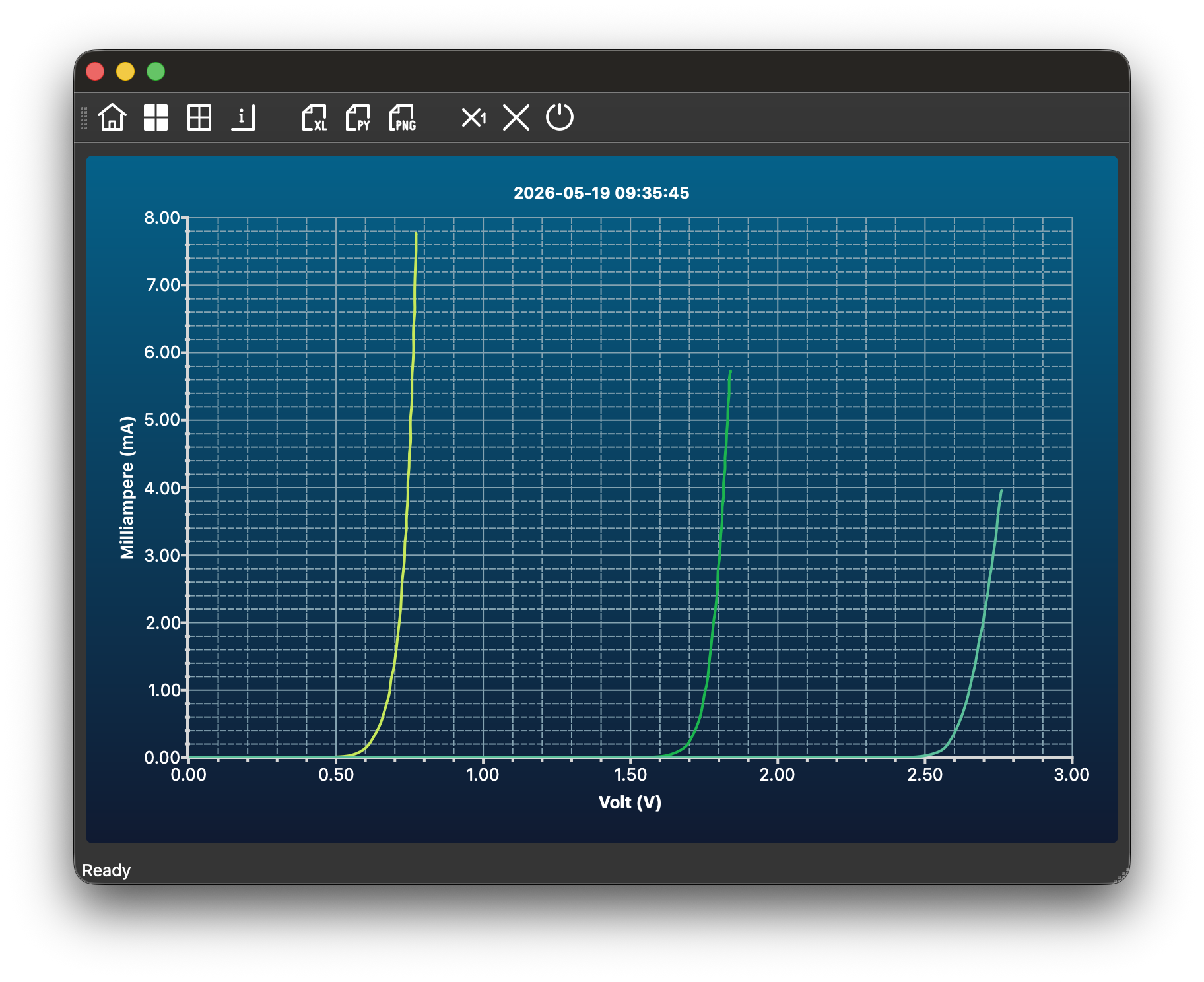This screenshot has height=982, width=1204.
Task: Click the Ready status bar text
Action: [106, 870]
